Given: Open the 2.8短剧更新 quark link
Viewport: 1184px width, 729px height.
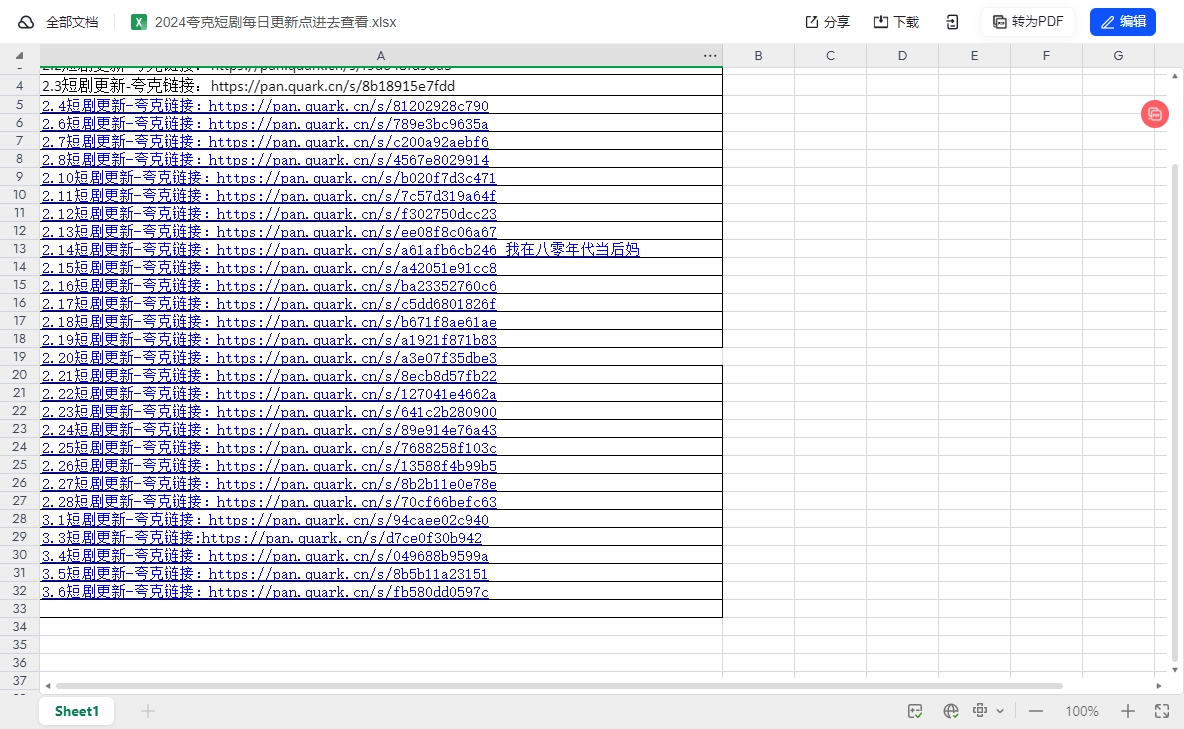Looking at the screenshot, I should 265,160.
